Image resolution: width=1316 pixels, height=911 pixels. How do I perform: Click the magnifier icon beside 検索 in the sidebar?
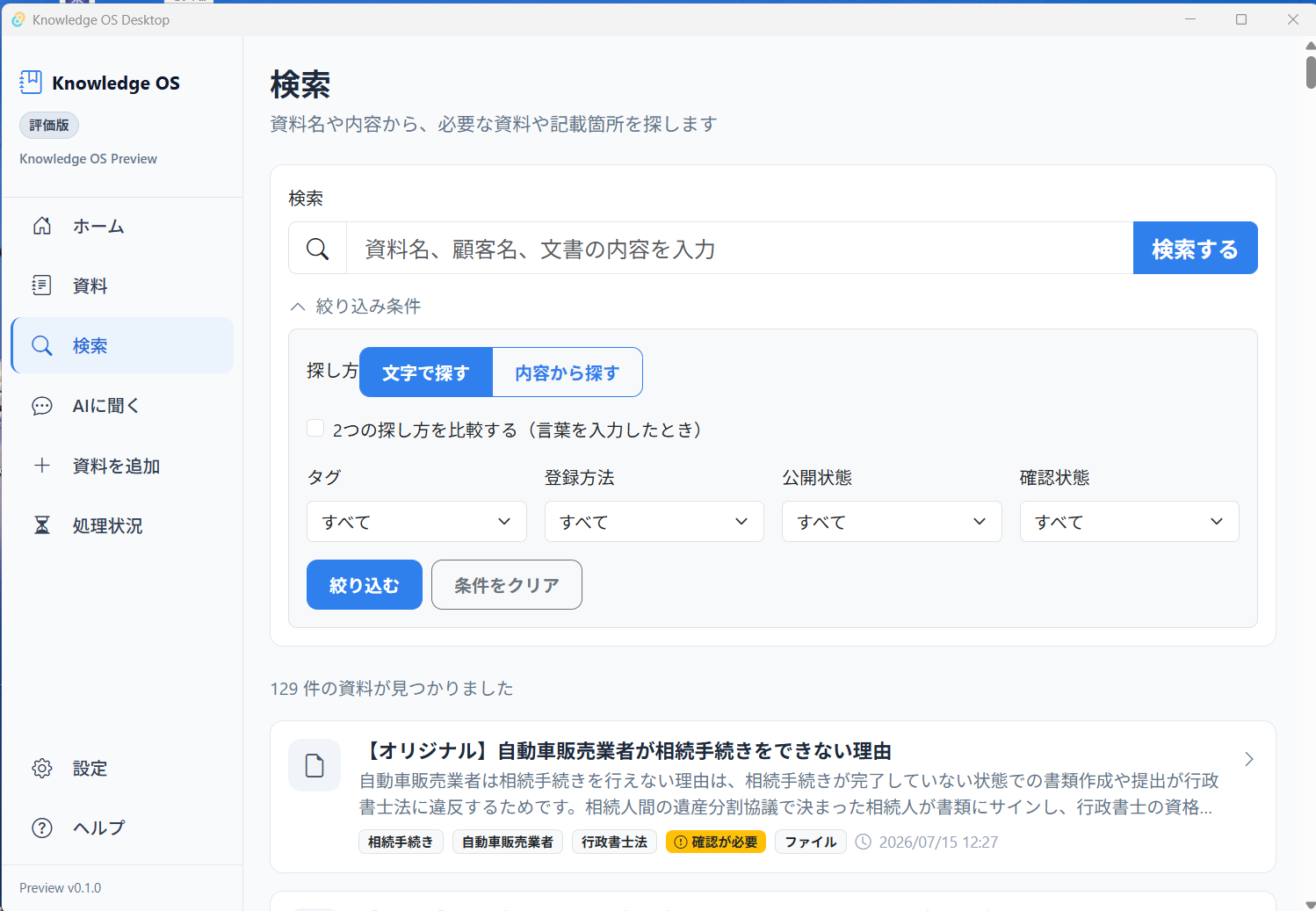coord(42,345)
